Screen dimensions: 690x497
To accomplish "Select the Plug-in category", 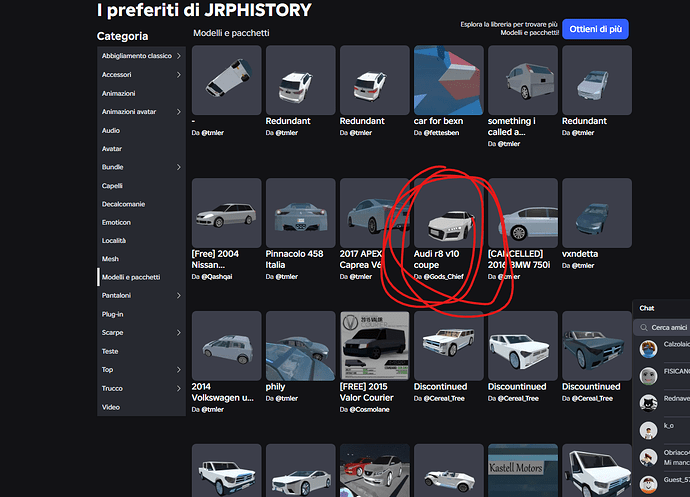I will click(x=141, y=314).
